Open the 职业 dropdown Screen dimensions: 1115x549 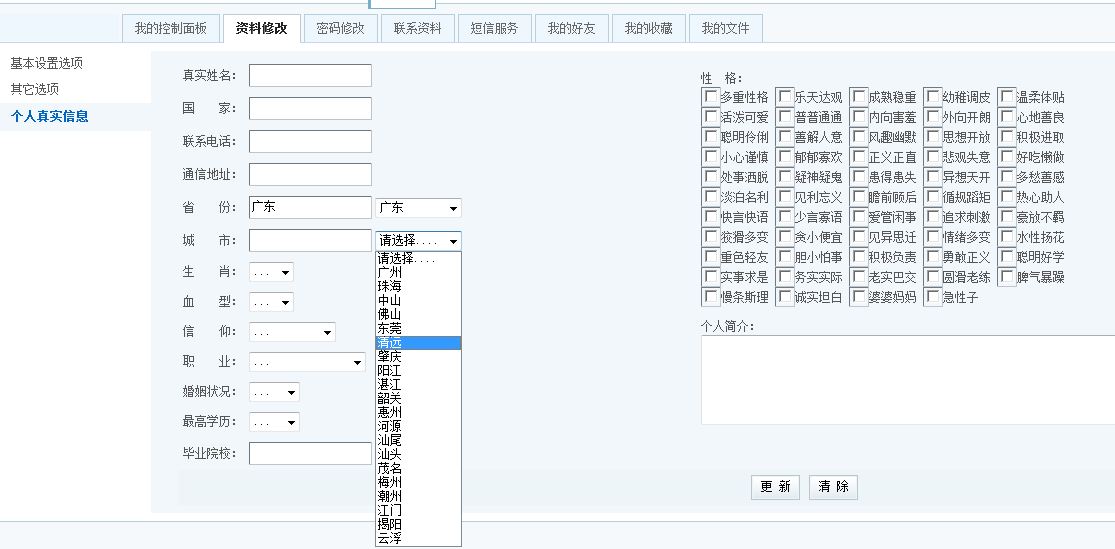coord(307,363)
